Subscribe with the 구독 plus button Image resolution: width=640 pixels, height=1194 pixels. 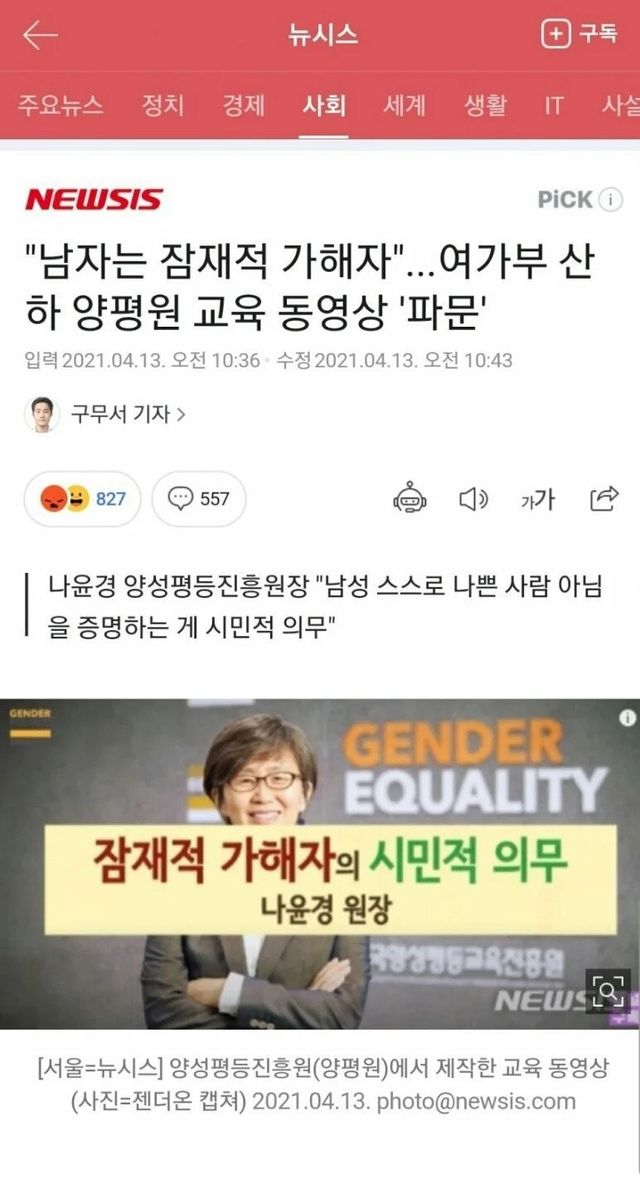(579, 34)
